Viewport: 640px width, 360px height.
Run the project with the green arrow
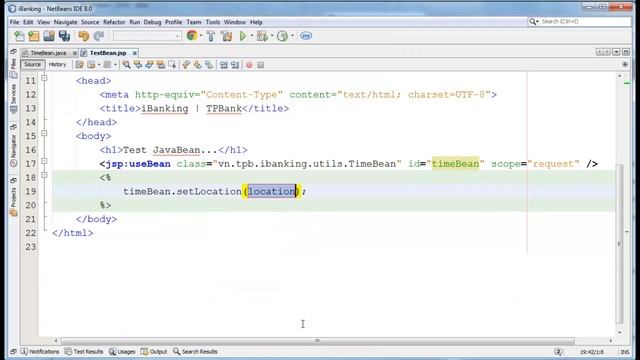pyautogui.click(x=243, y=36)
